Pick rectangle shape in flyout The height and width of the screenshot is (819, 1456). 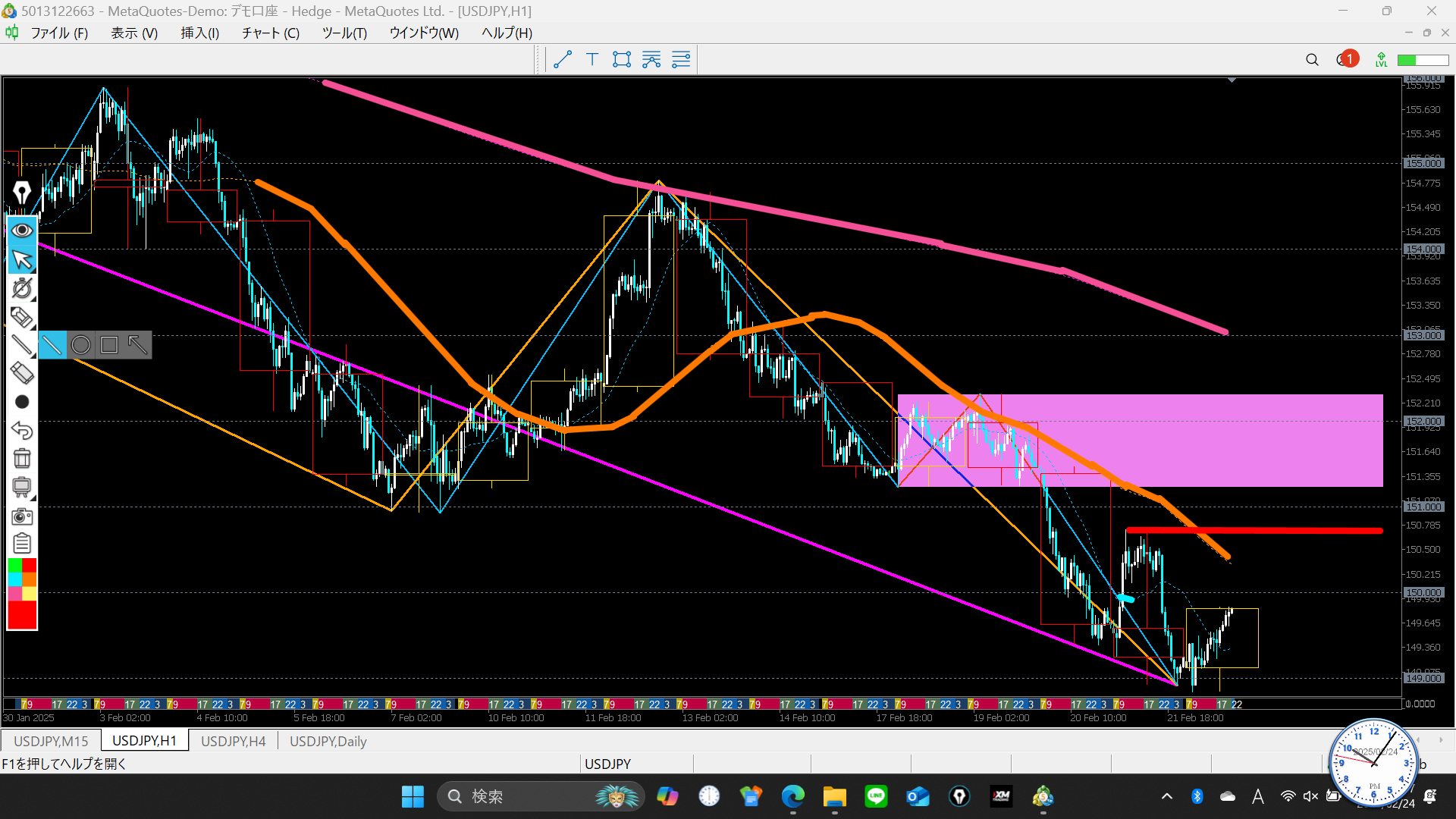(x=109, y=345)
